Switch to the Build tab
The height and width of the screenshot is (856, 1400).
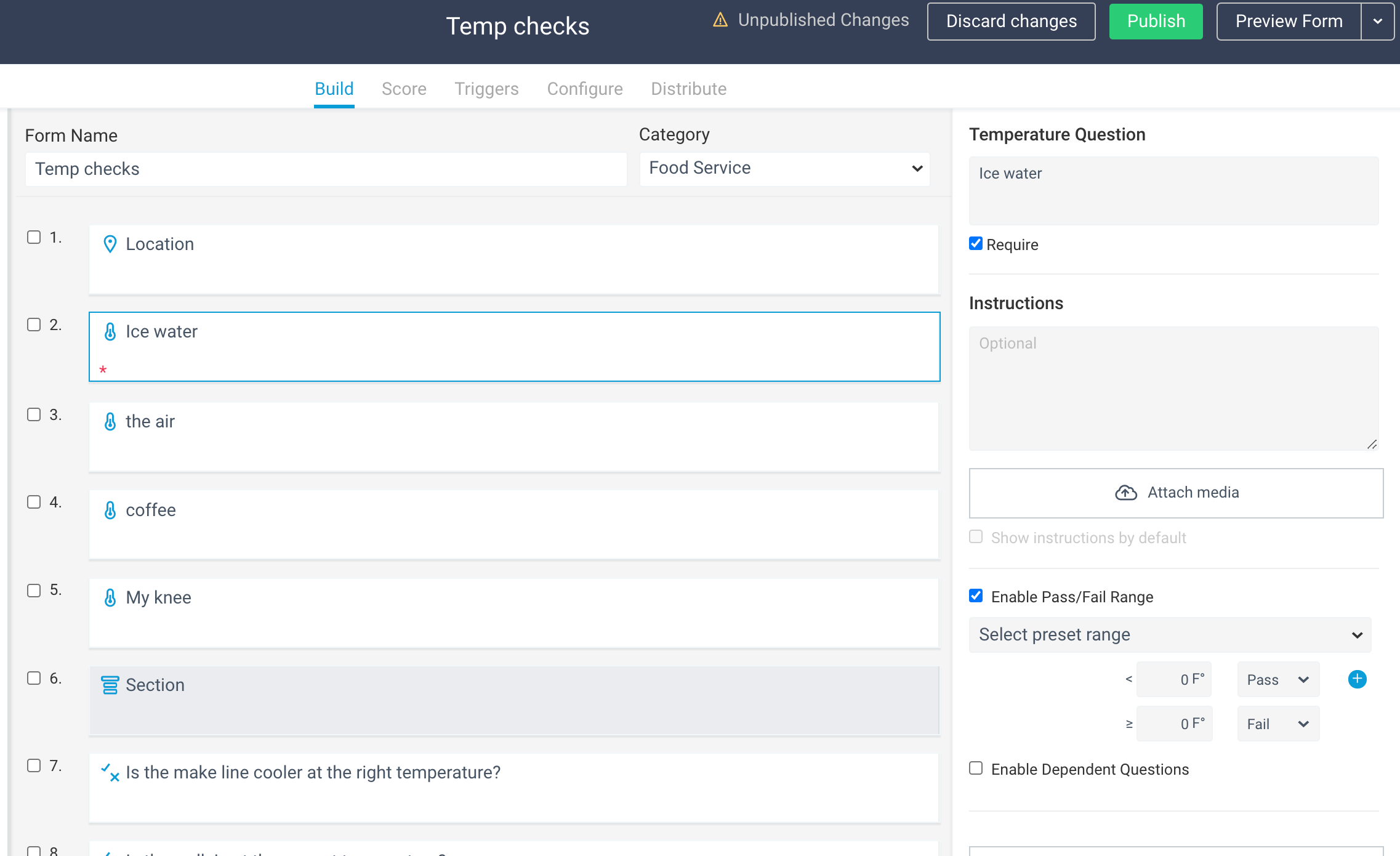point(334,89)
